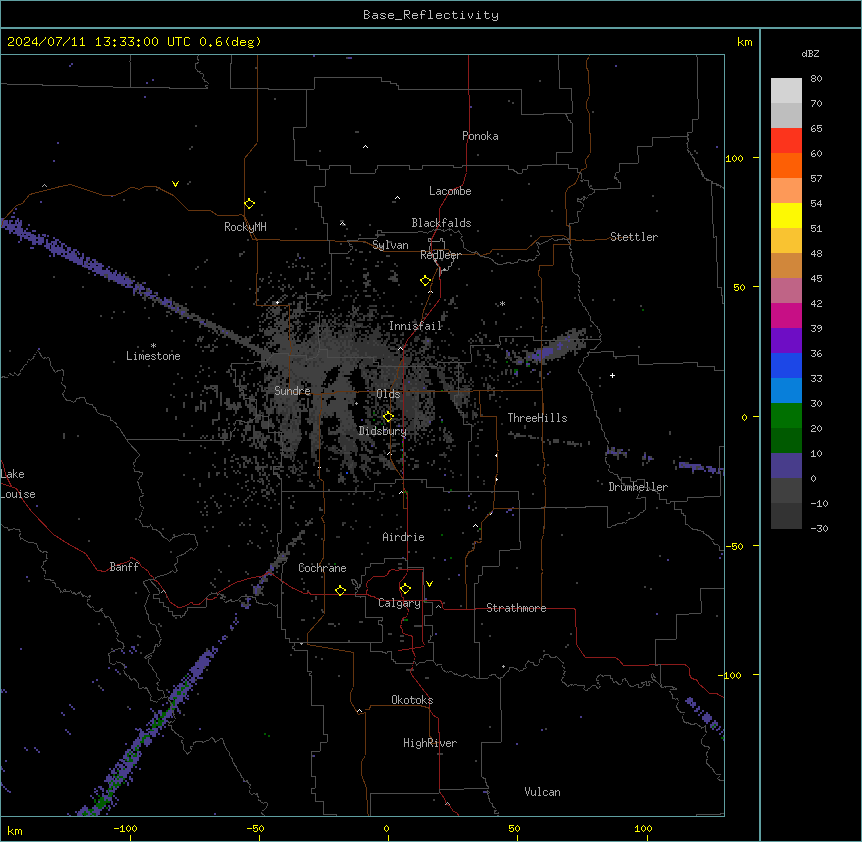Image resolution: width=862 pixels, height=842 pixels.
Task: Click the Stettler town label
Action: pos(634,237)
